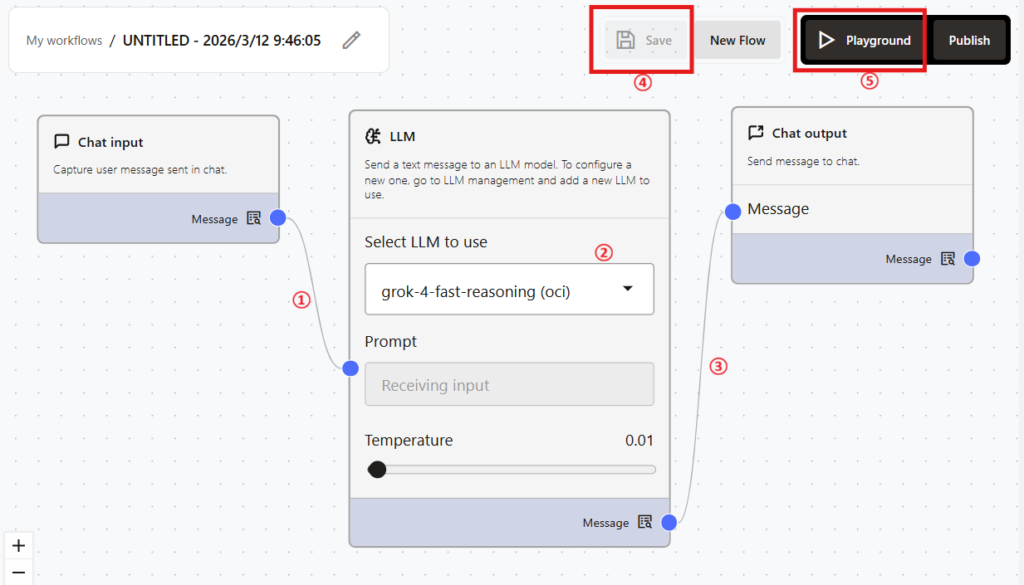The image size is (1024, 585).
Task: Click the Chat input speech bubble icon
Action: coord(62,142)
